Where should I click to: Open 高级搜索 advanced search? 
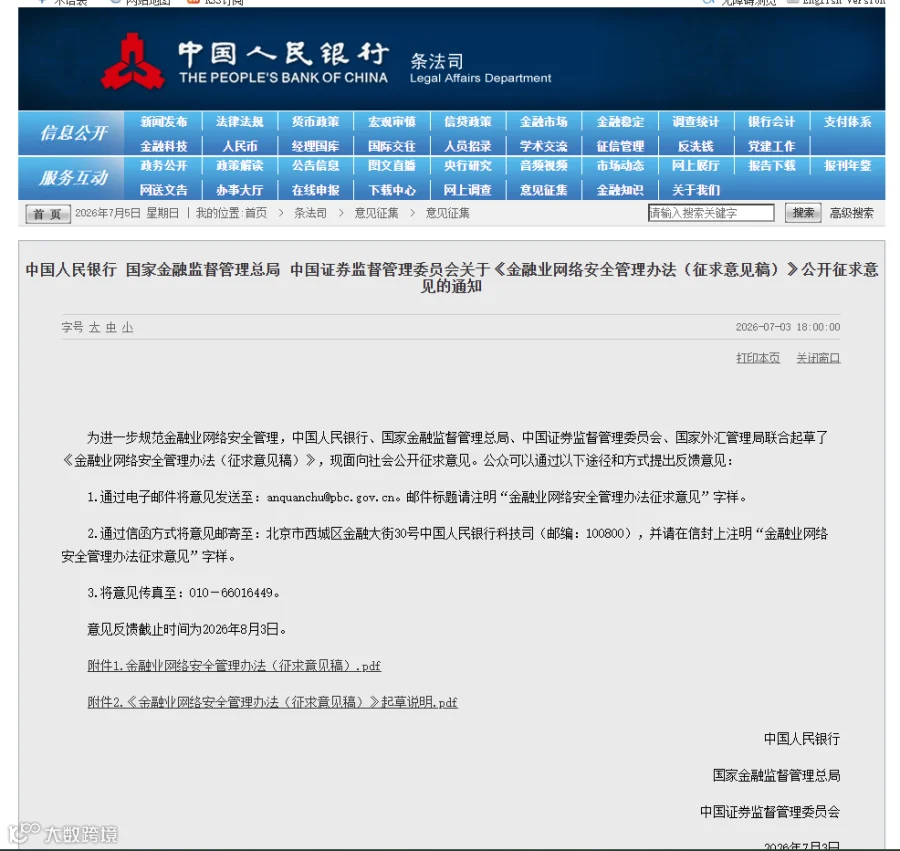pyautogui.click(x=851, y=213)
